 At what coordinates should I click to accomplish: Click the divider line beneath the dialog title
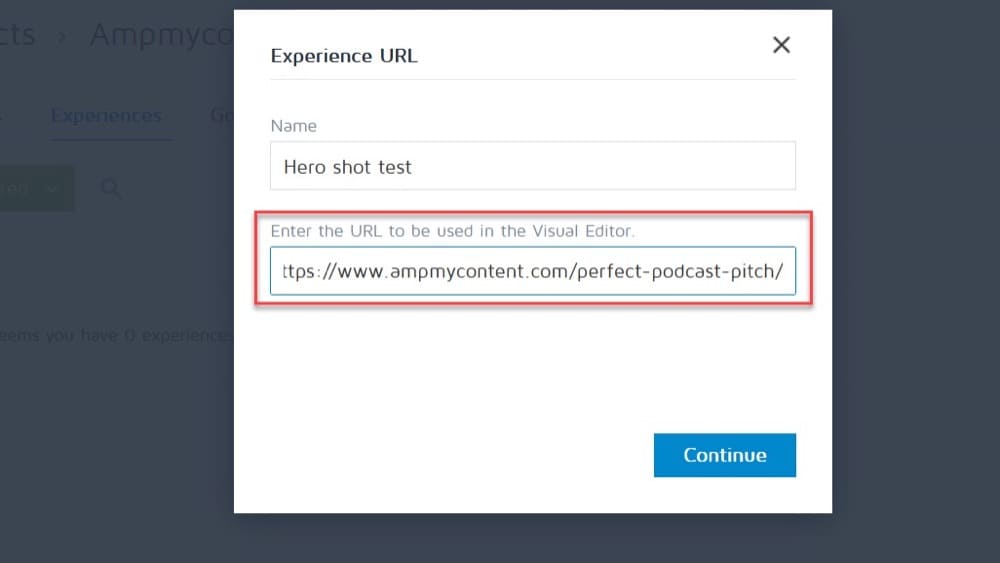pos(533,79)
